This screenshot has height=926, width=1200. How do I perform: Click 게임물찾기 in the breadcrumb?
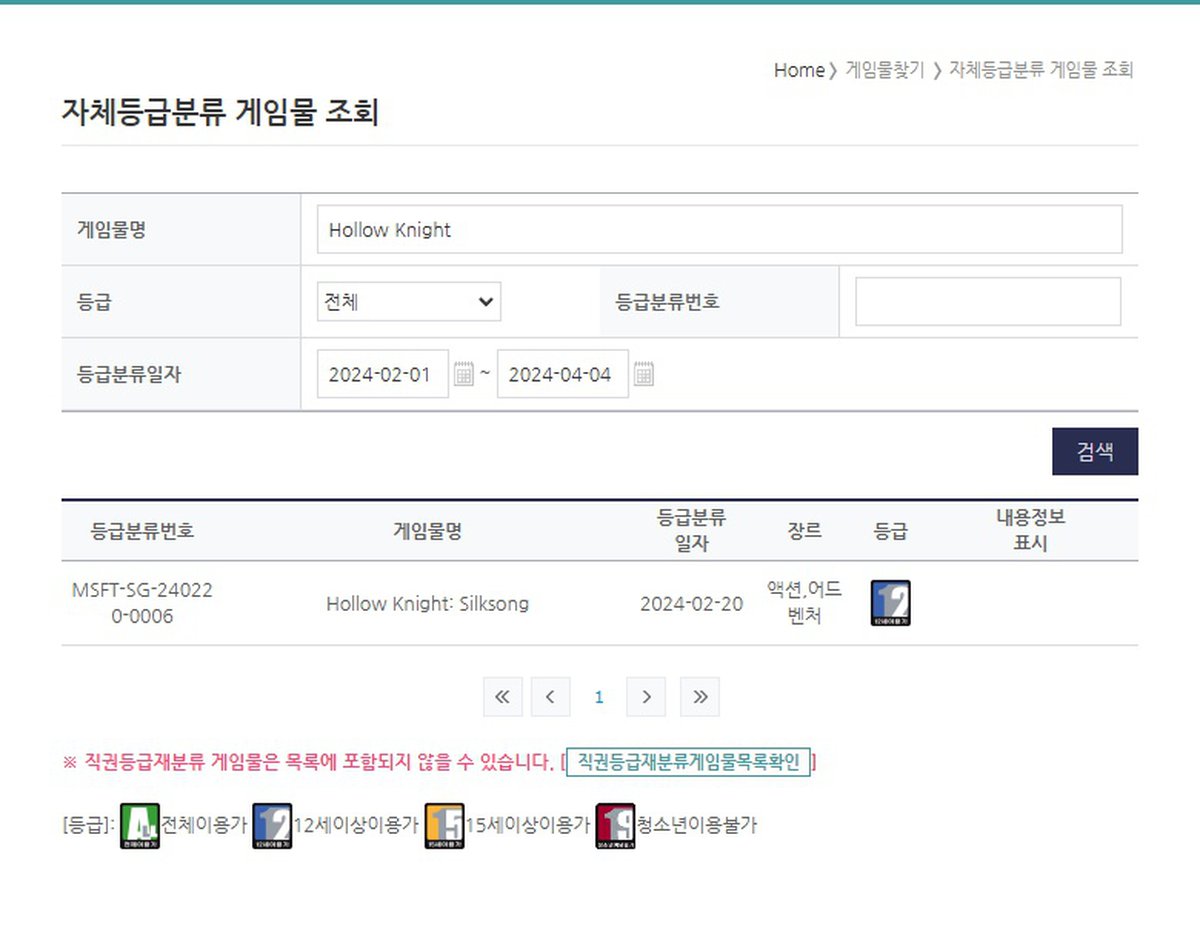(885, 70)
